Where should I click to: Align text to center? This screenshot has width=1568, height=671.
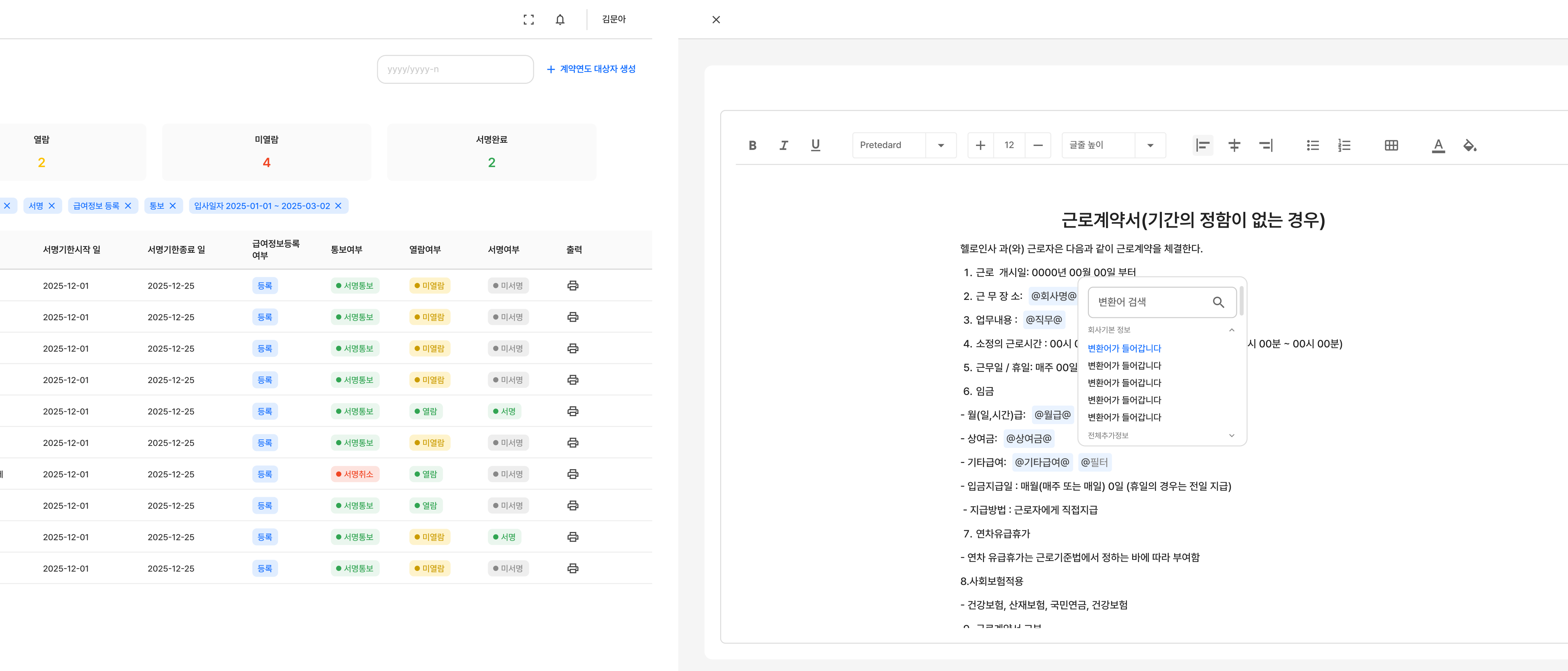pyautogui.click(x=1234, y=145)
